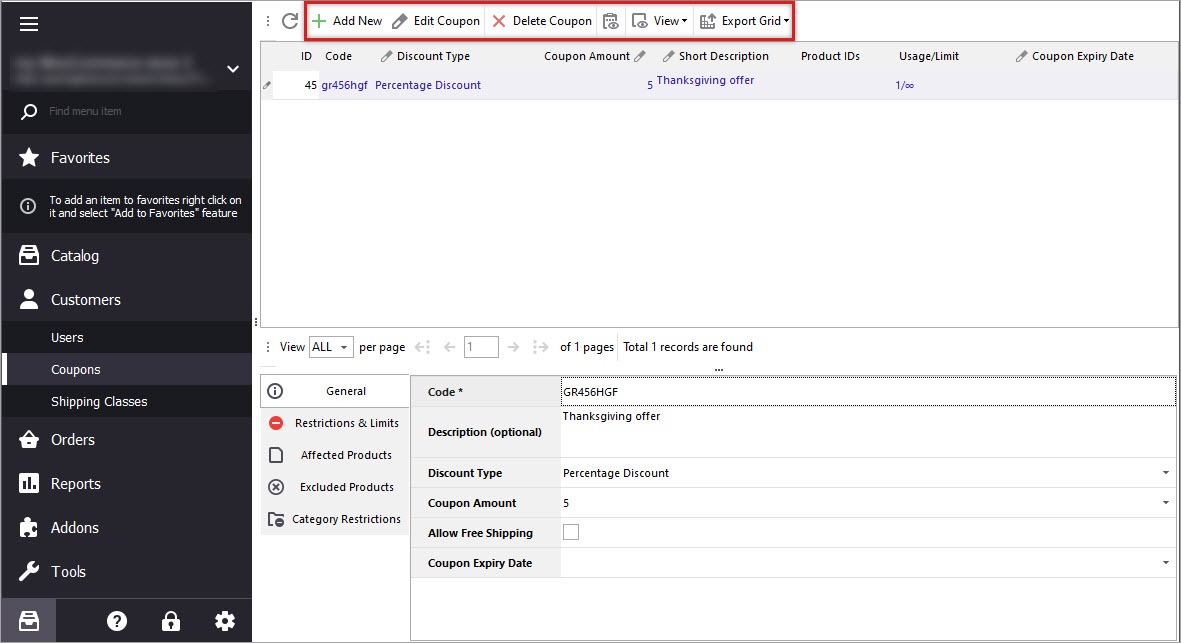Switch to Restrictions & Limits tab
Image resolution: width=1181 pixels, height=643 pixels.
click(x=335, y=423)
